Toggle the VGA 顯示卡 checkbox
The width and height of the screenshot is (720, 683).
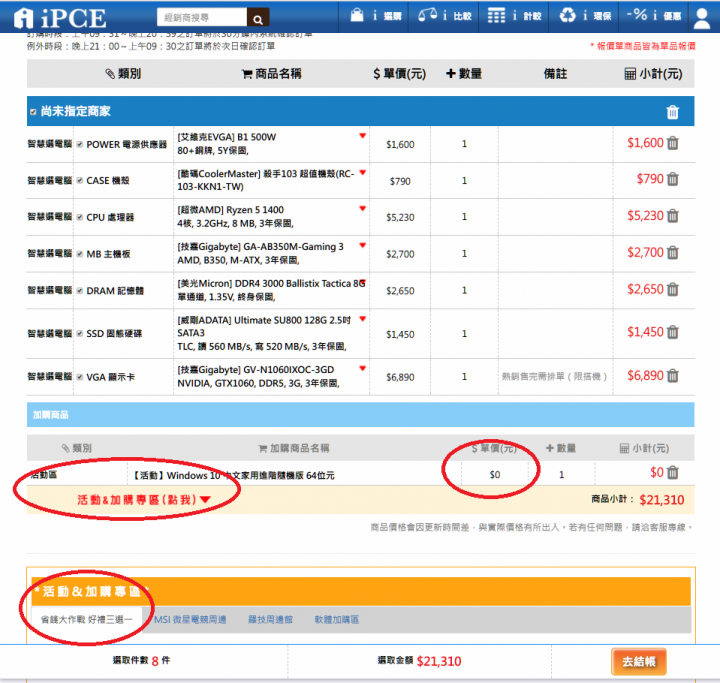(80, 377)
